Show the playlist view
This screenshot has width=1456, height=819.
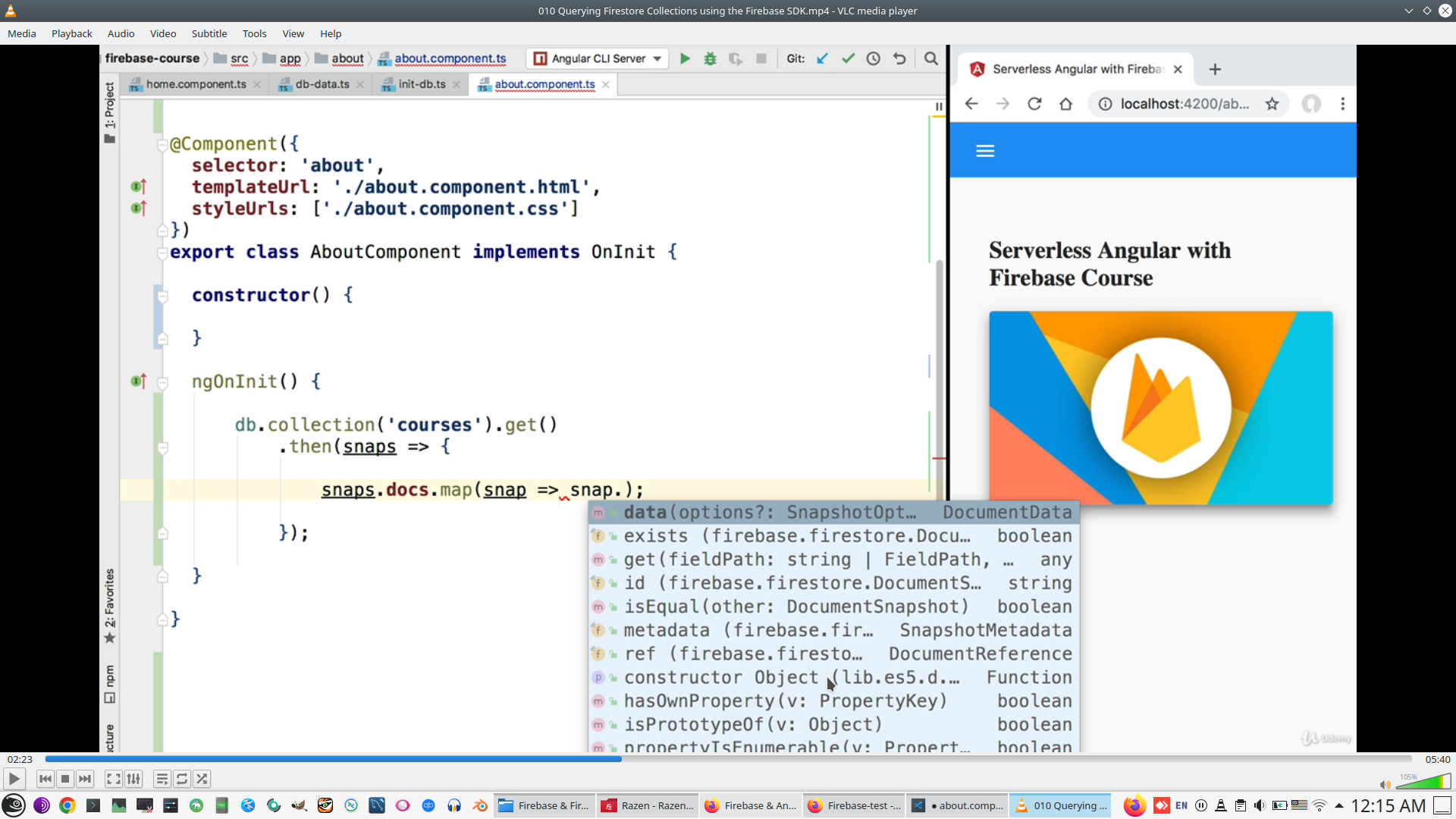162,779
